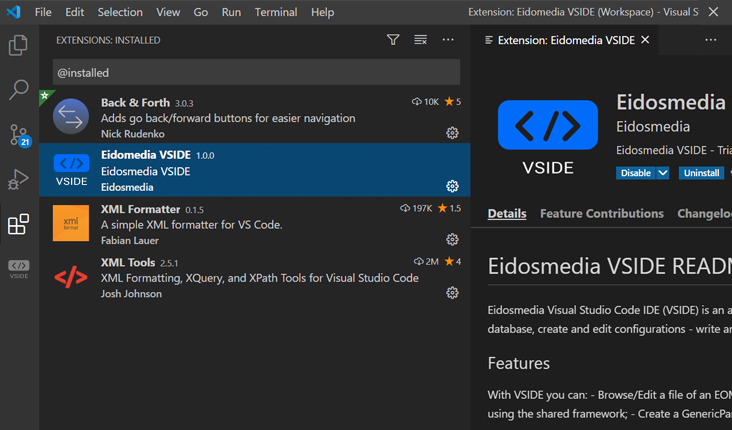Click Back & Forth extension arrows icon
Image resolution: width=732 pixels, height=430 pixels.
pos(71,116)
